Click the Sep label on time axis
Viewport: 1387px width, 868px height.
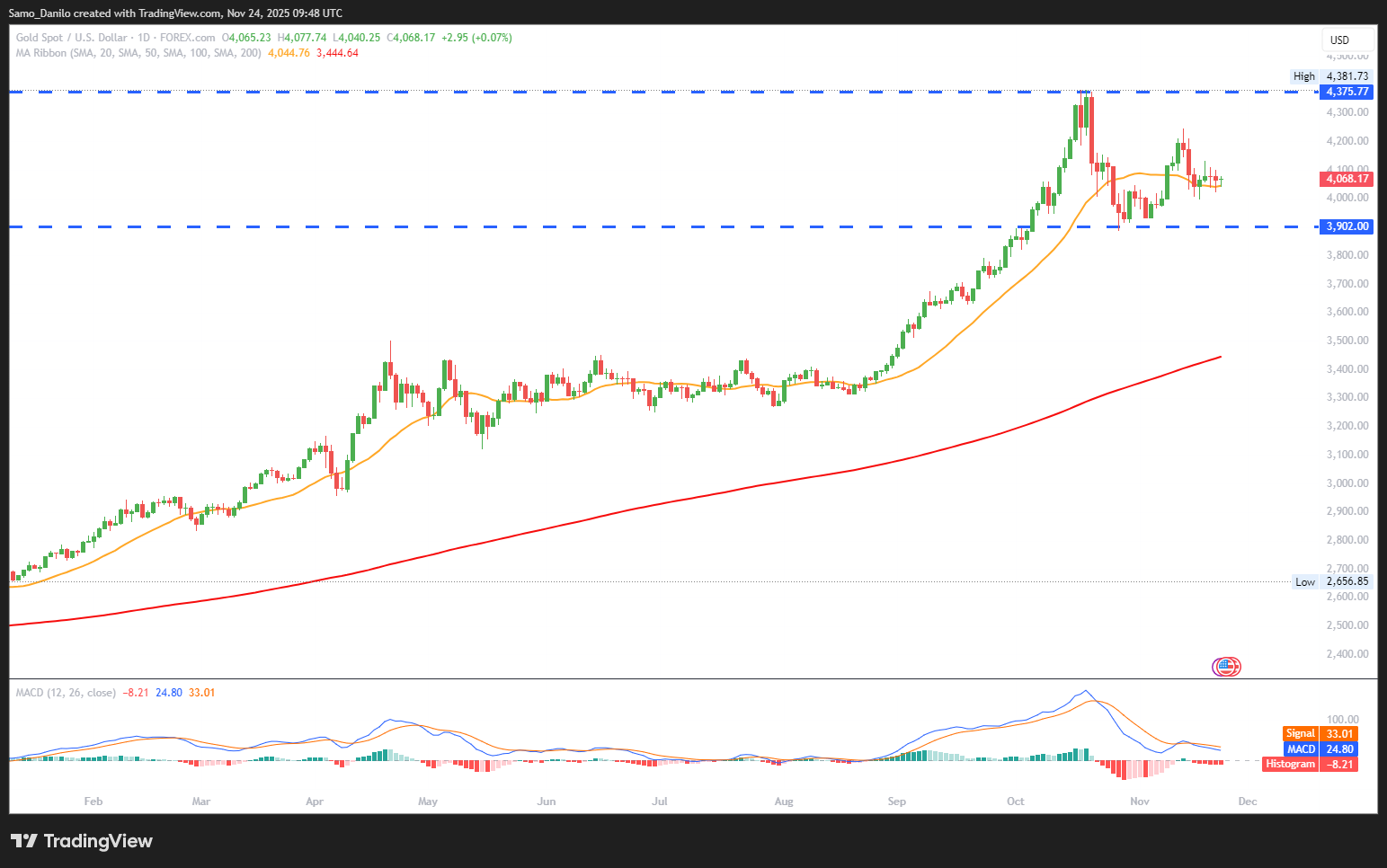click(896, 801)
